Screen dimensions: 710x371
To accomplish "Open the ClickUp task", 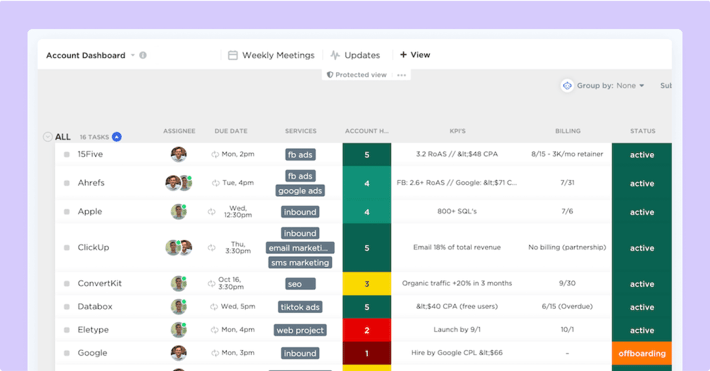I will (93, 247).
